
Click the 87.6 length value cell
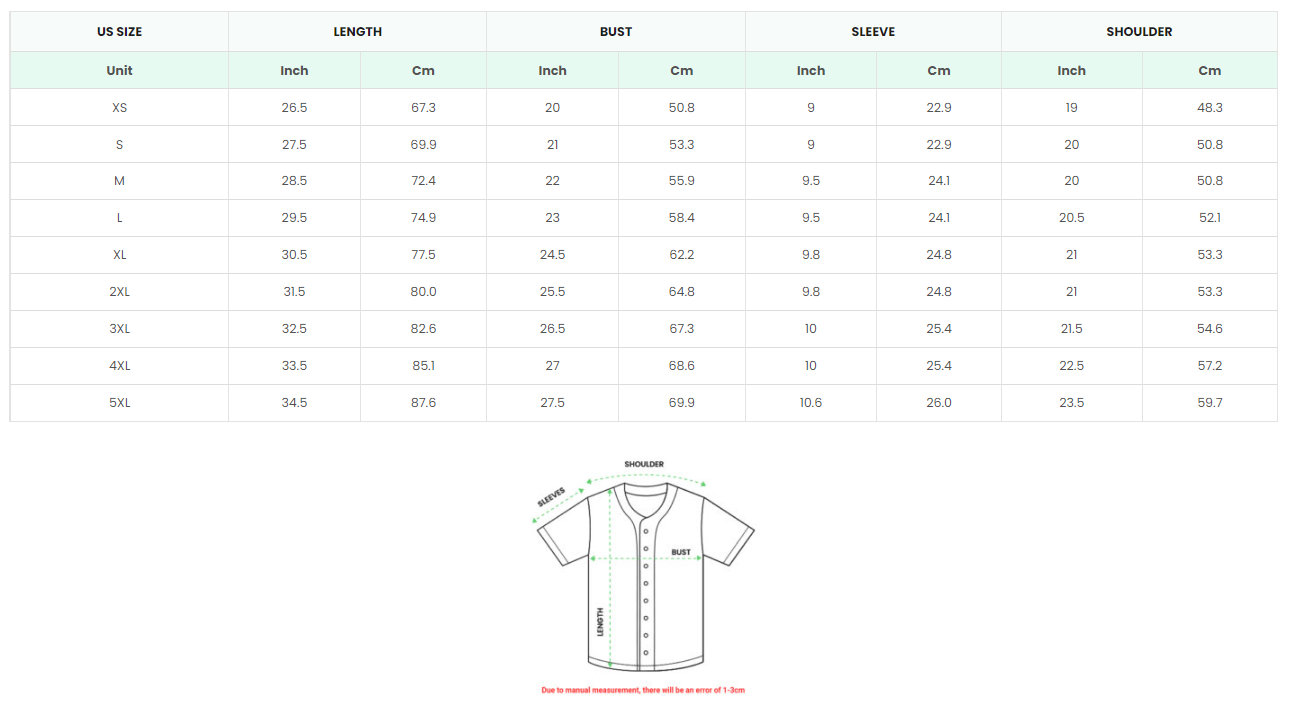(x=423, y=403)
